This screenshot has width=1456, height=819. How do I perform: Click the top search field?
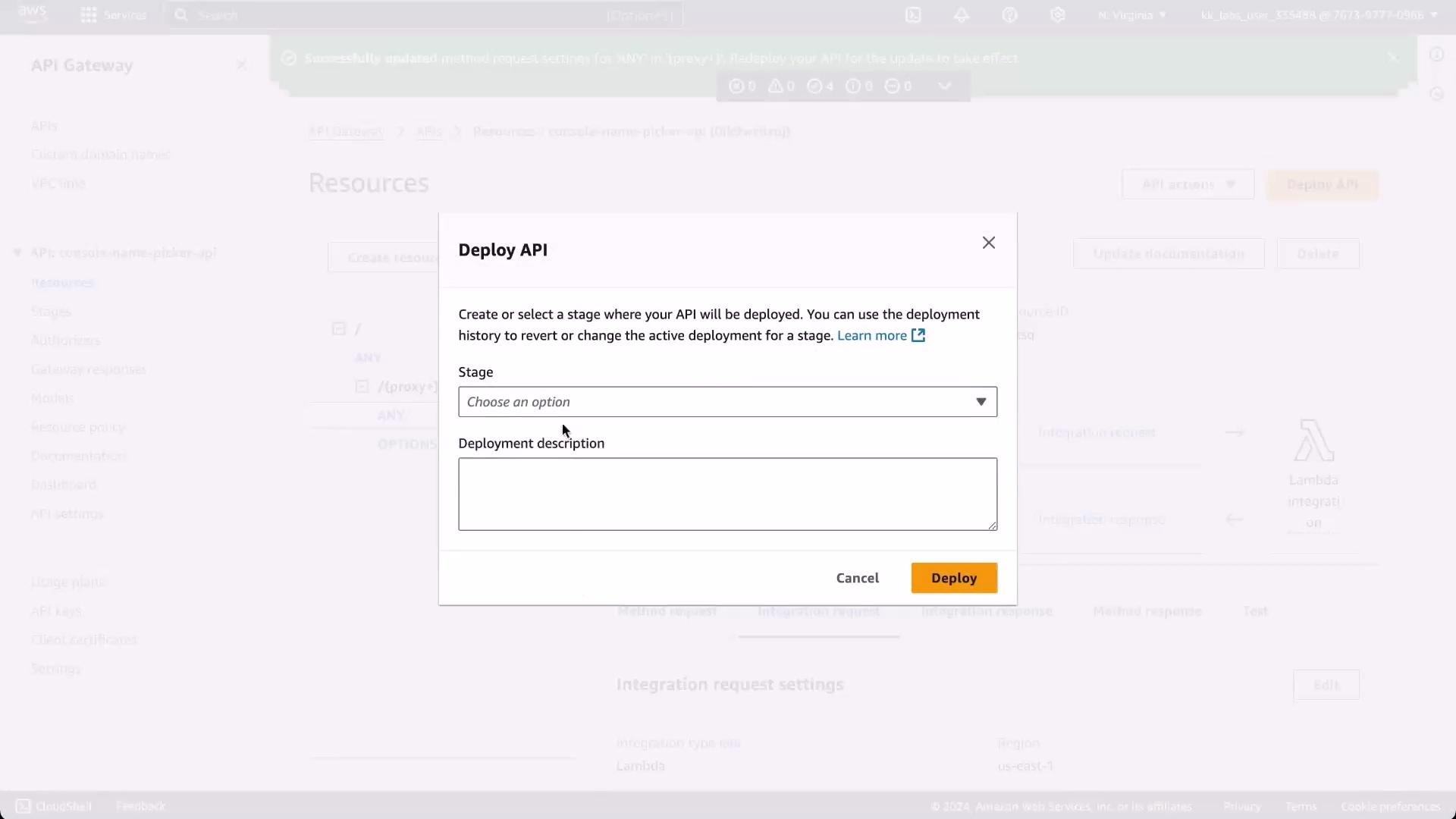tap(425, 15)
